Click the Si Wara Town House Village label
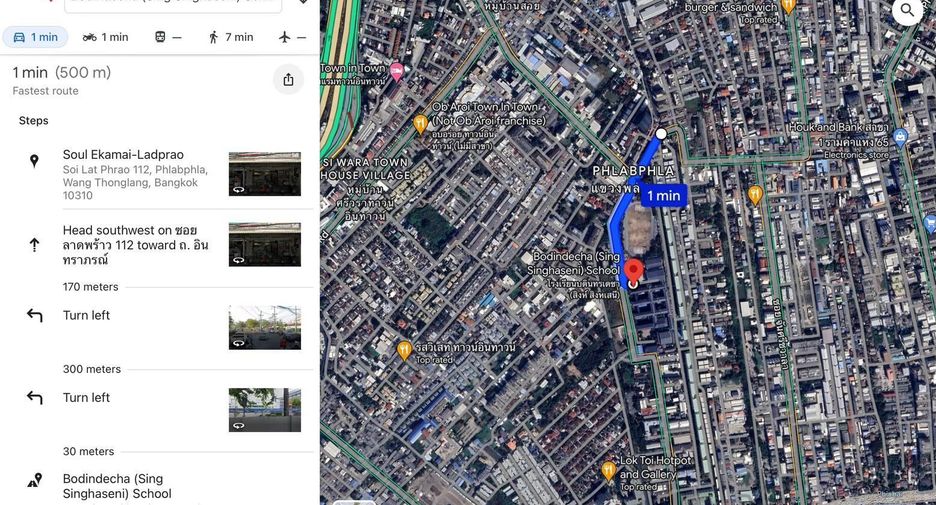 tap(365, 168)
